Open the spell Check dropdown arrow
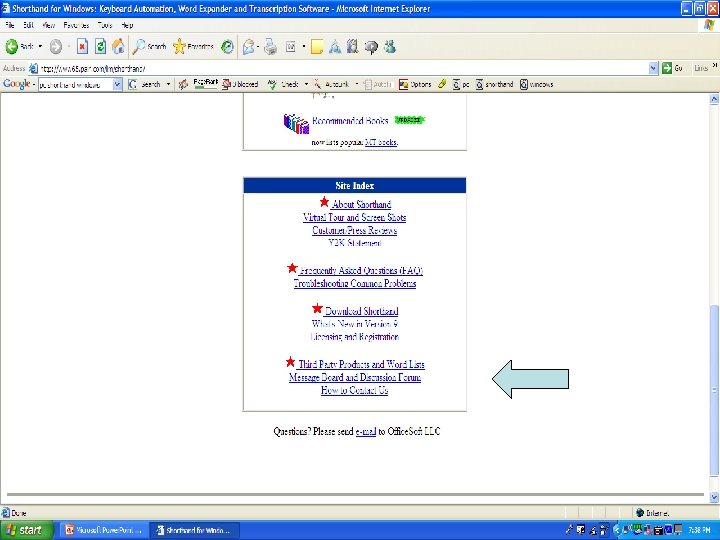The image size is (720, 540). pos(306,84)
